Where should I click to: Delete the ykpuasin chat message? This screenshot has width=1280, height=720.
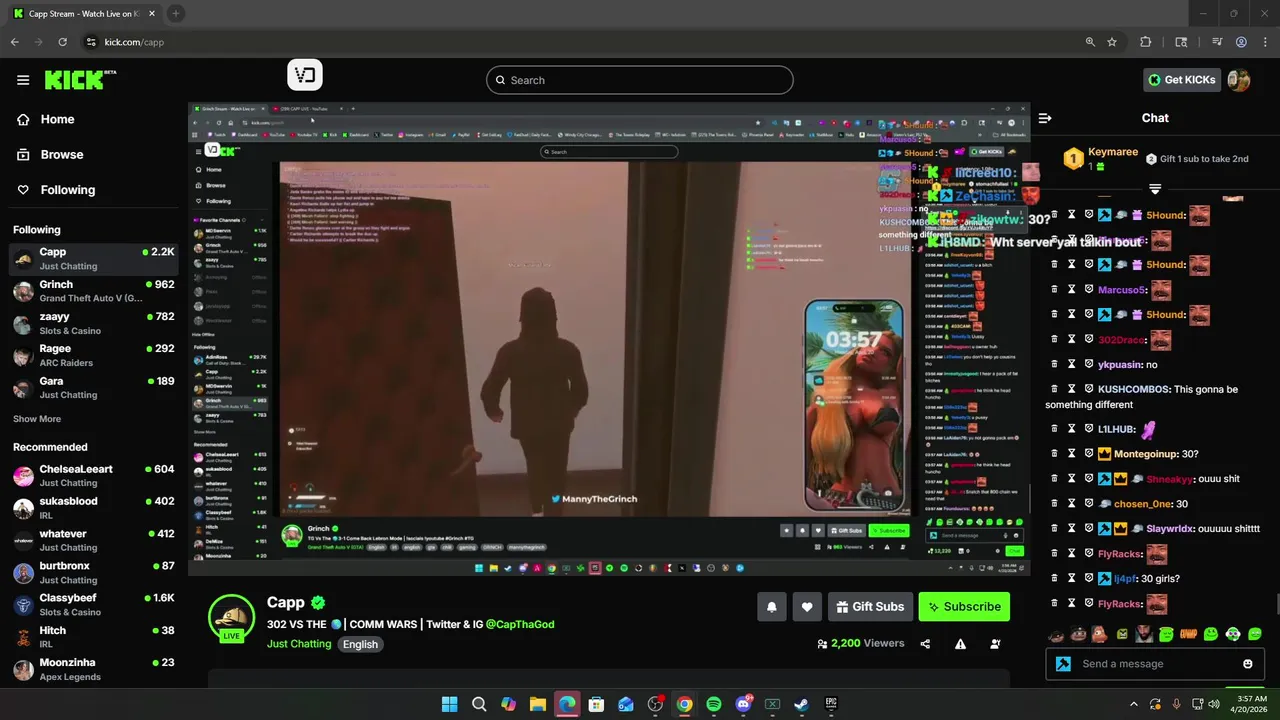(1054, 364)
